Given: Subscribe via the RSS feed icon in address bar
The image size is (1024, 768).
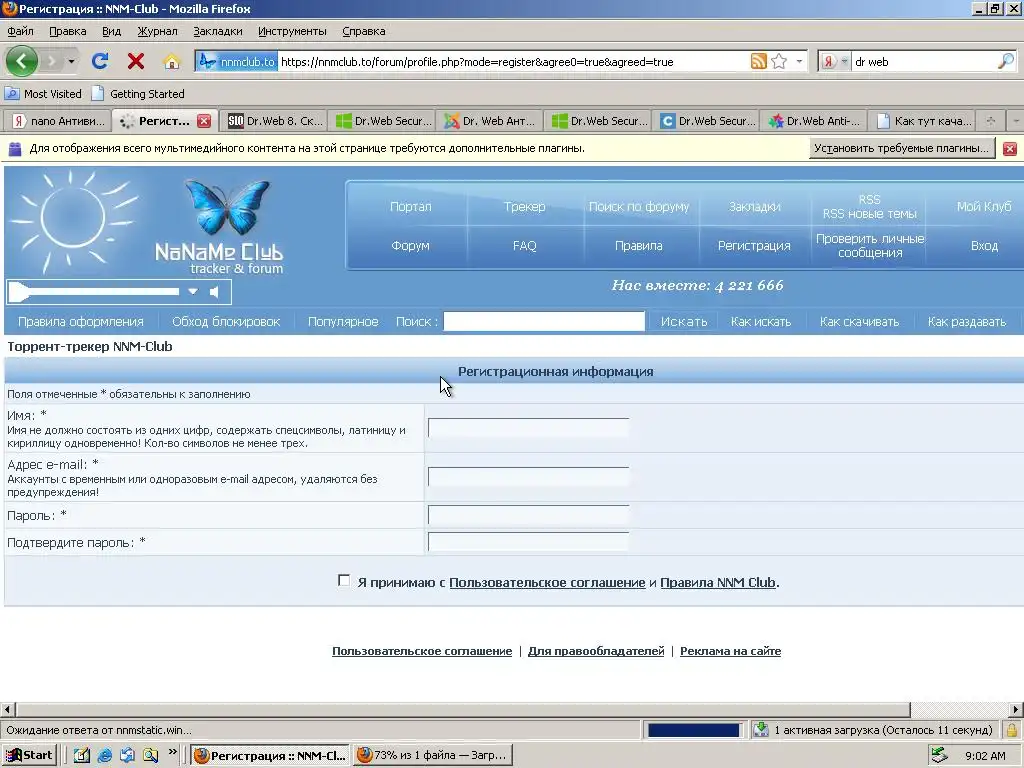Looking at the screenshot, I should [x=758, y=61].
